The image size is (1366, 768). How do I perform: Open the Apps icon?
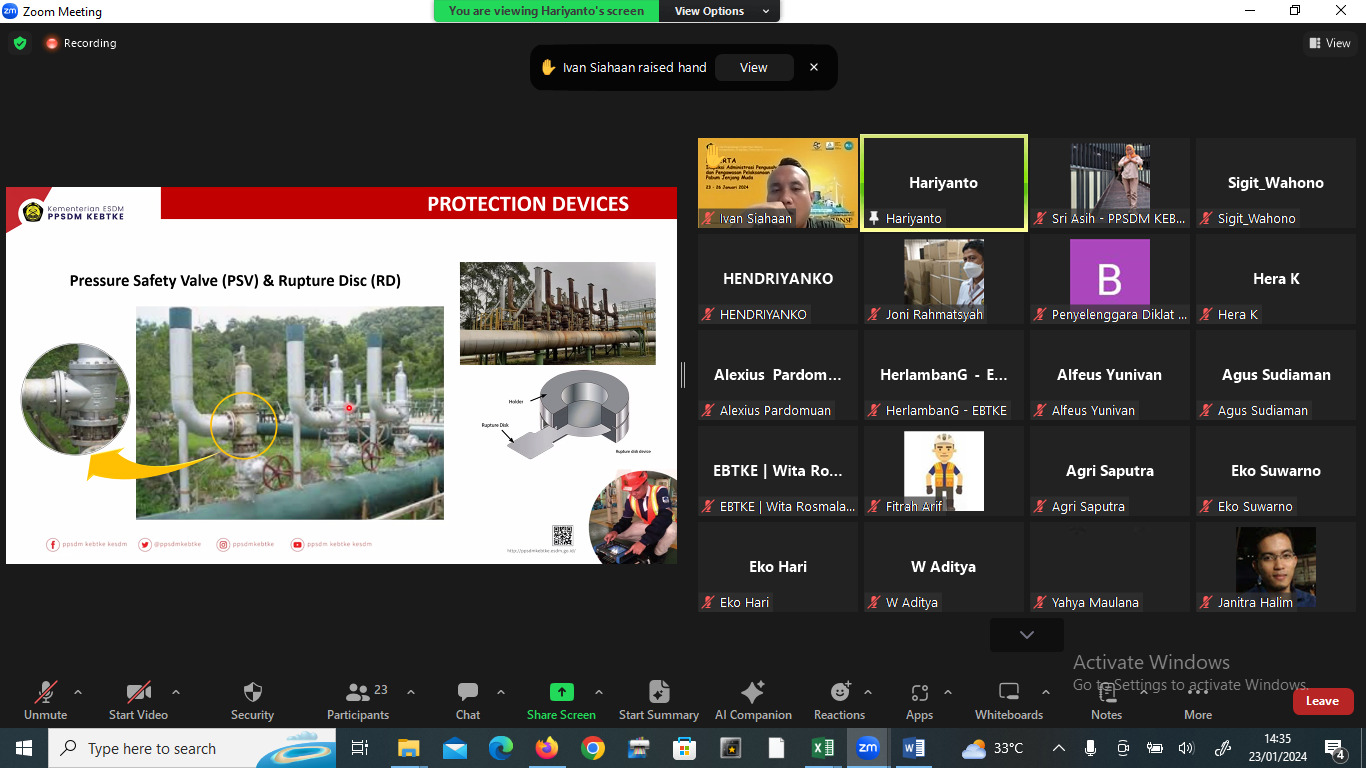[920, 692]
